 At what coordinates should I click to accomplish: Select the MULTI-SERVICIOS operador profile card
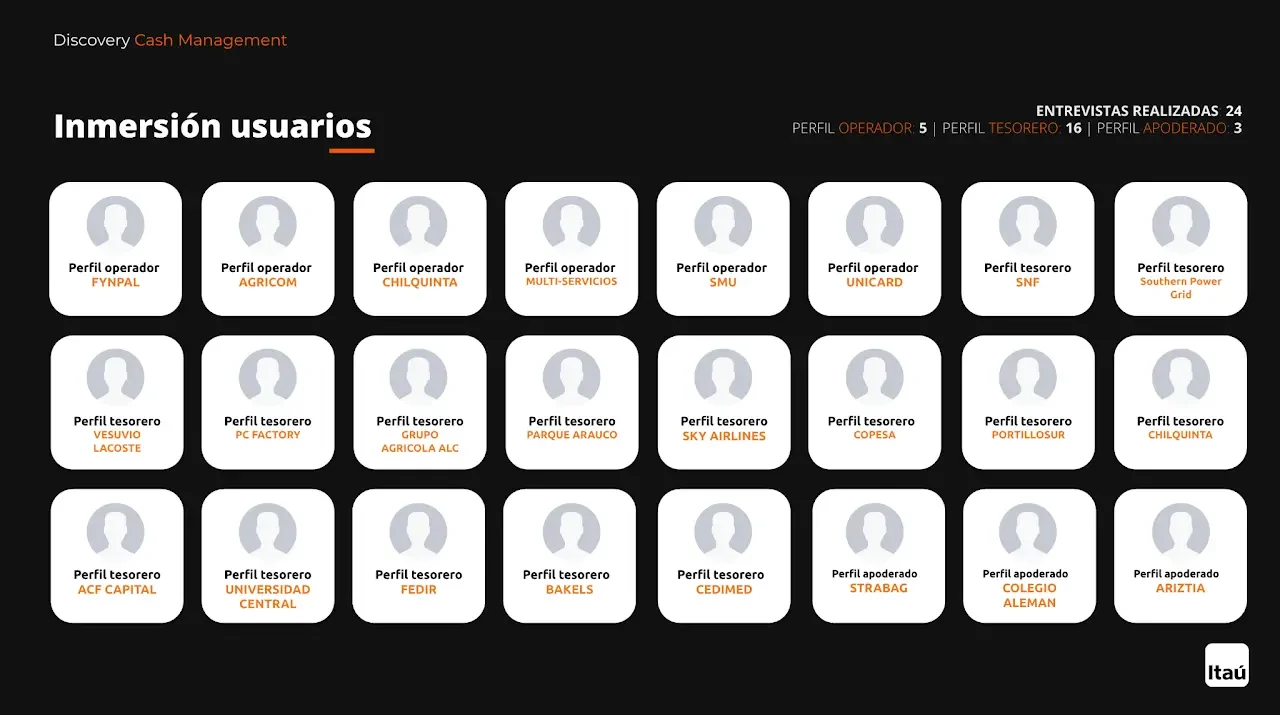point(571,249)
